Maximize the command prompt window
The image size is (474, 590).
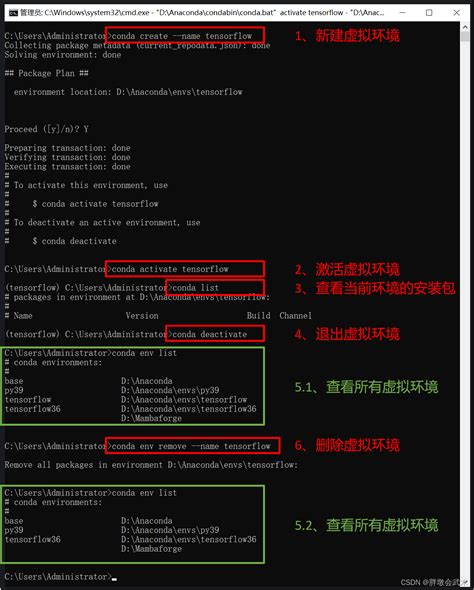[x=429, y=12]
